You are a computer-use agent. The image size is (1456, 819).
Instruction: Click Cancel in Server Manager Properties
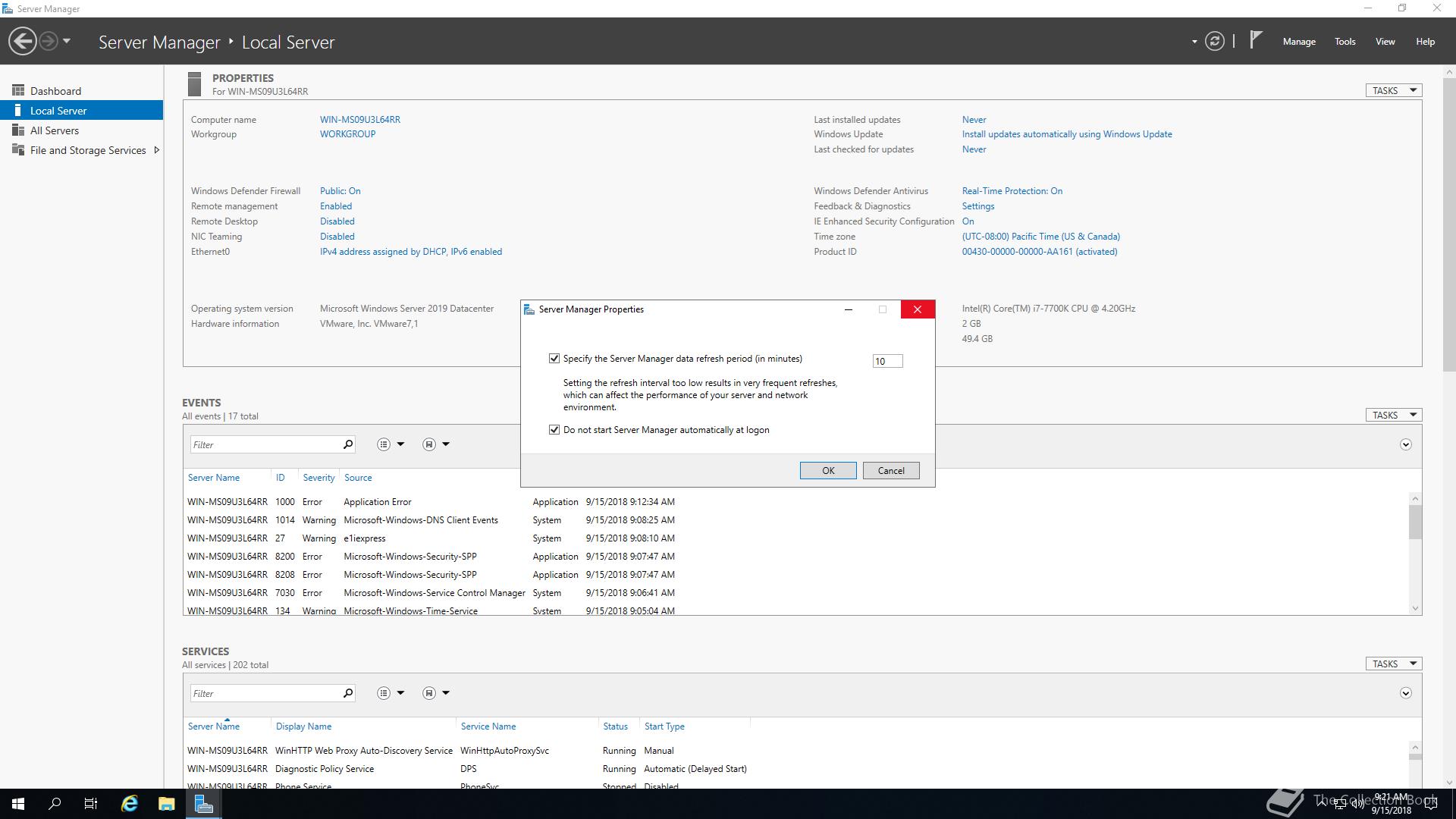[x=891, y=471]
